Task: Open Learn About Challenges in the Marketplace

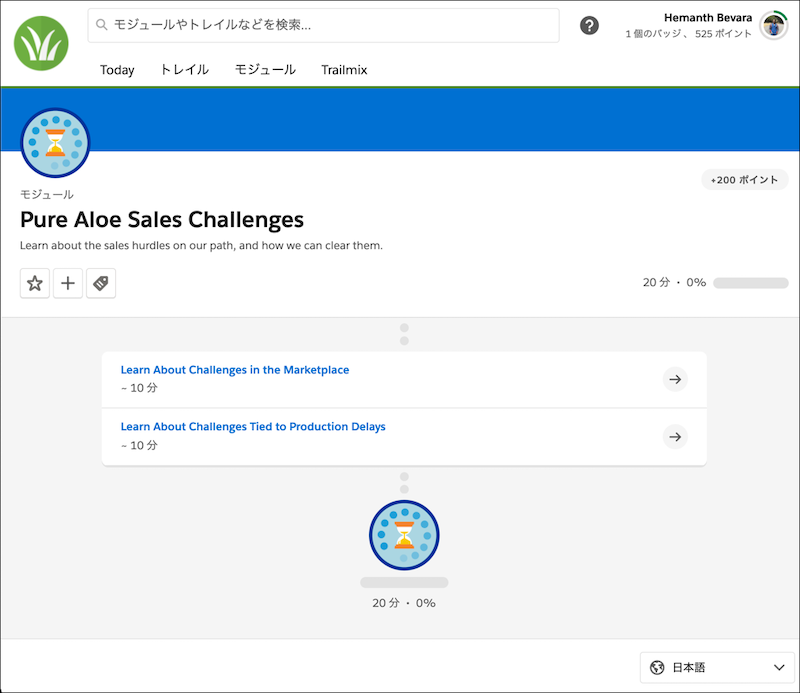Action: (235, 370)
